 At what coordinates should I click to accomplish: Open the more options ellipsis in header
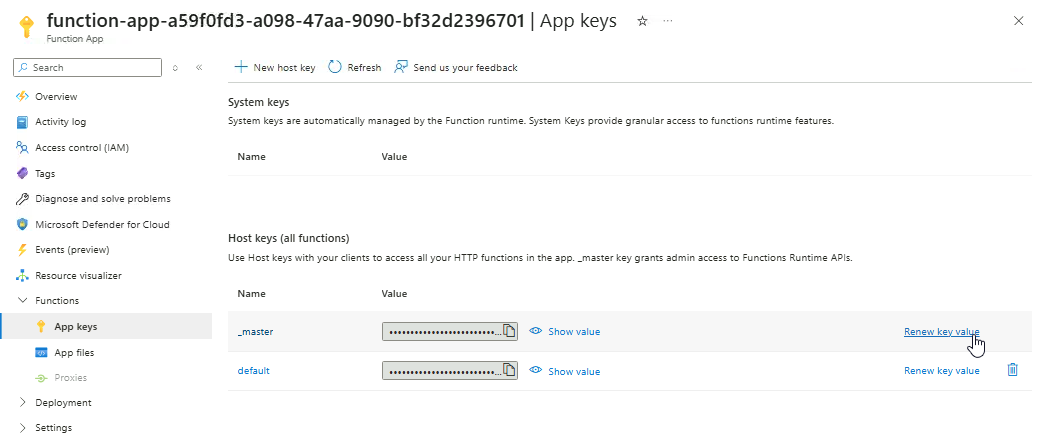(x=668, y=21)
